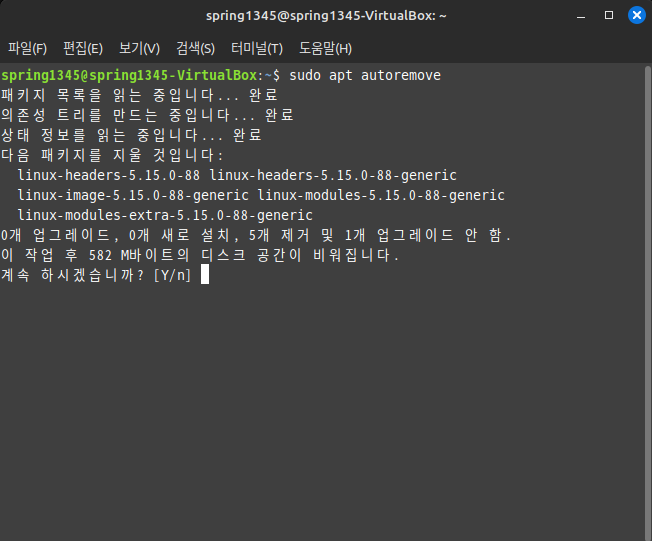The height and width of the screenshot is (541, 652).
Task: Click the '[Y/n]' confirmation prompt
Action: (x=172, y=275)
